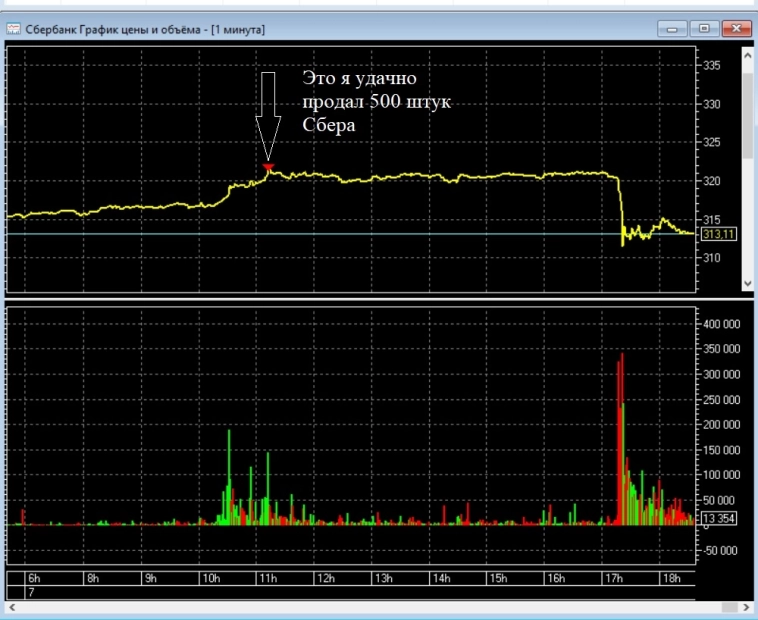Select the 11h mark on the time axis
The image size is (758, 620).
[268, 579]
